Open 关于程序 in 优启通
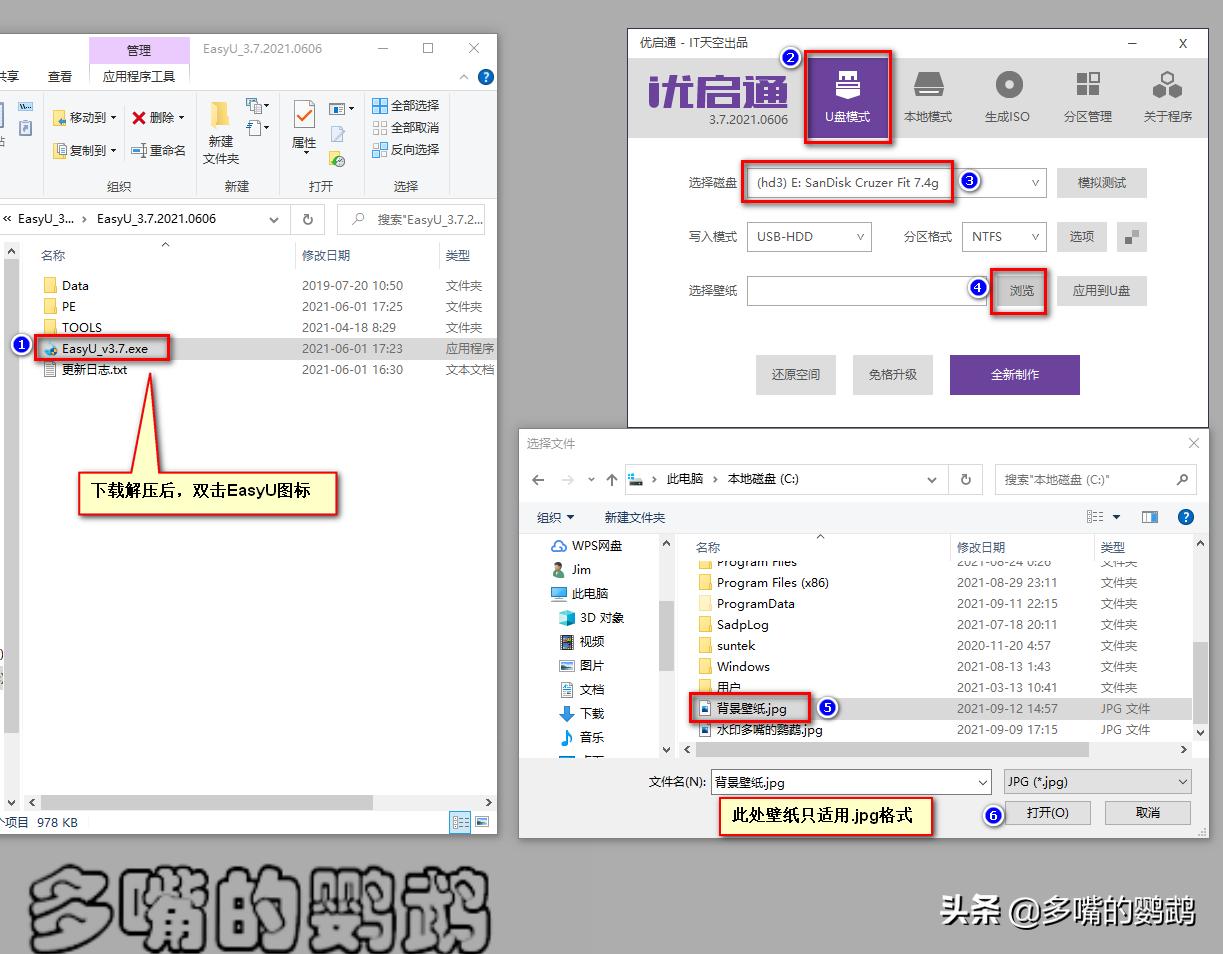The image size is (1223, 954). point(1167,96)
